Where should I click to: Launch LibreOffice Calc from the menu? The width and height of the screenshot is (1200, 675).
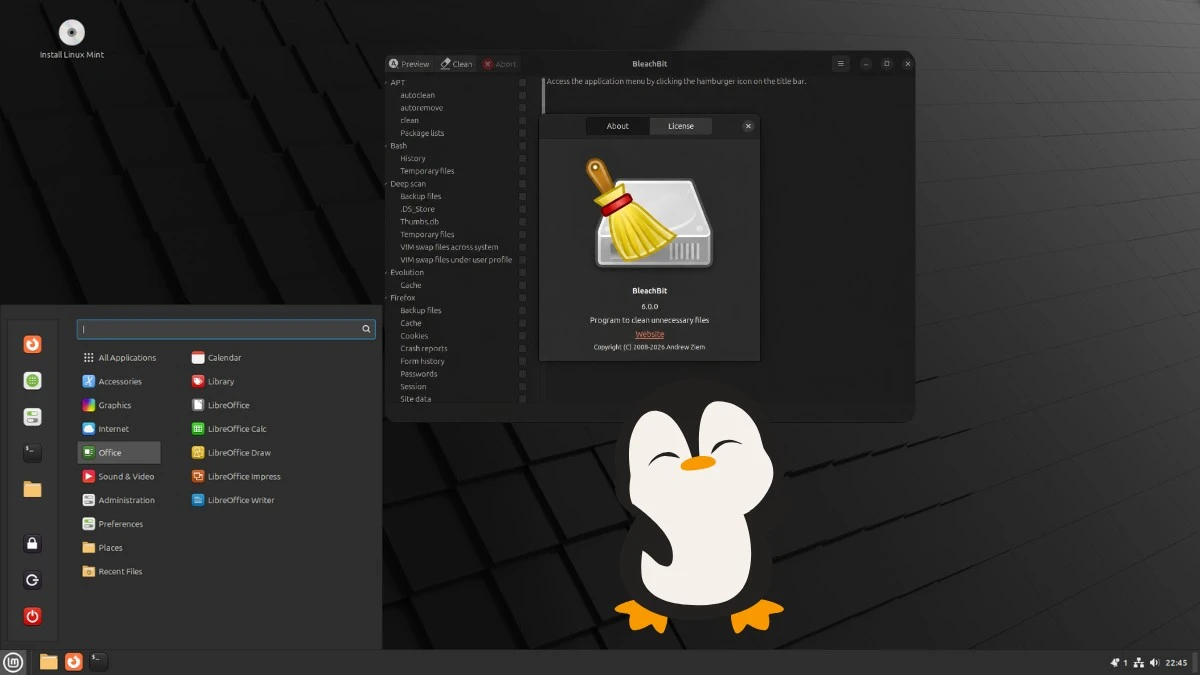(x=237, y=428)
